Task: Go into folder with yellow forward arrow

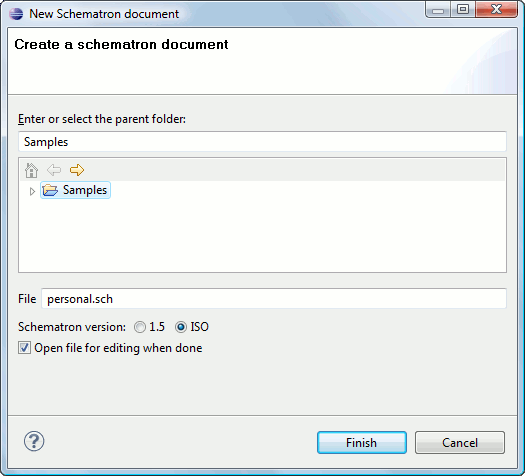Action: coord(77,170)
